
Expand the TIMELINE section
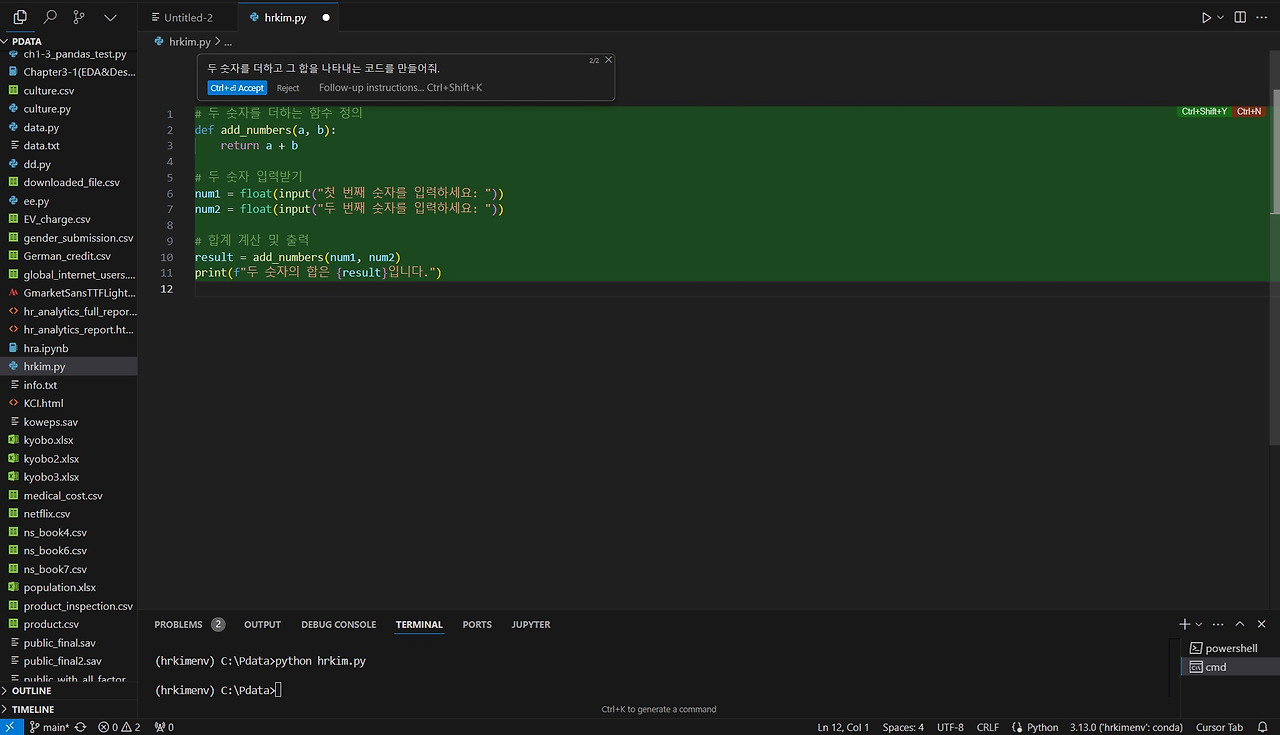coord(69,709)
